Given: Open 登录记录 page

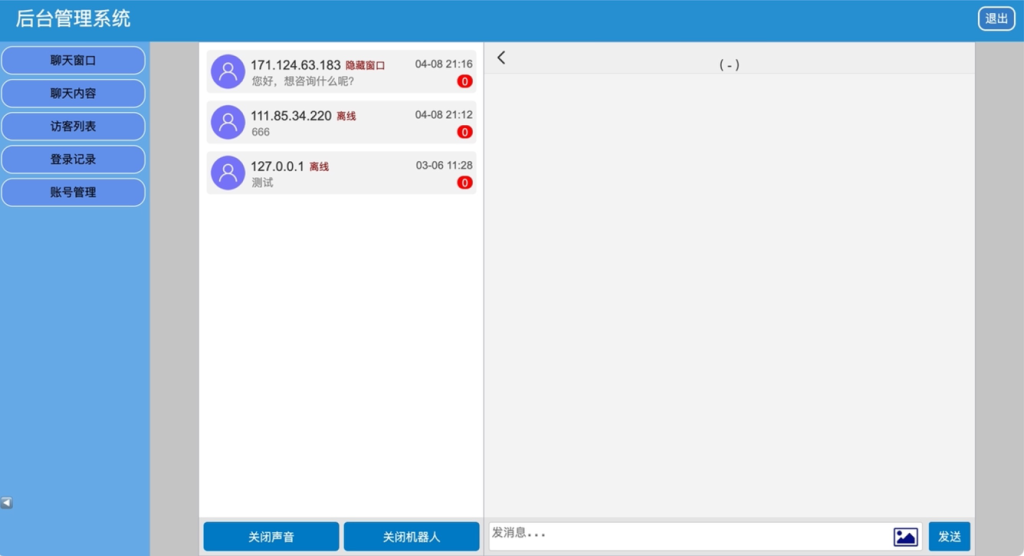Looking at the screenshot, I should point(73,159).
